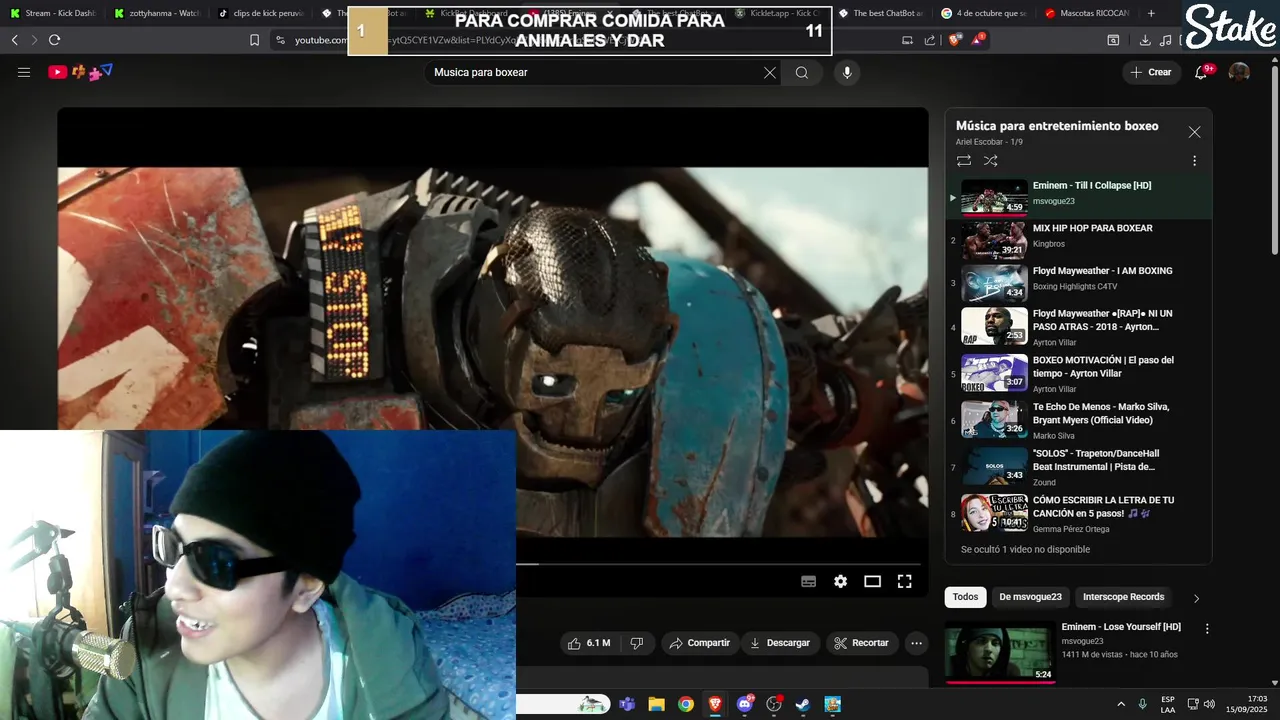This screenshot has width=1280, height=720.
Task: Open playlist three-dot options menu
Action: (1194, 161)
